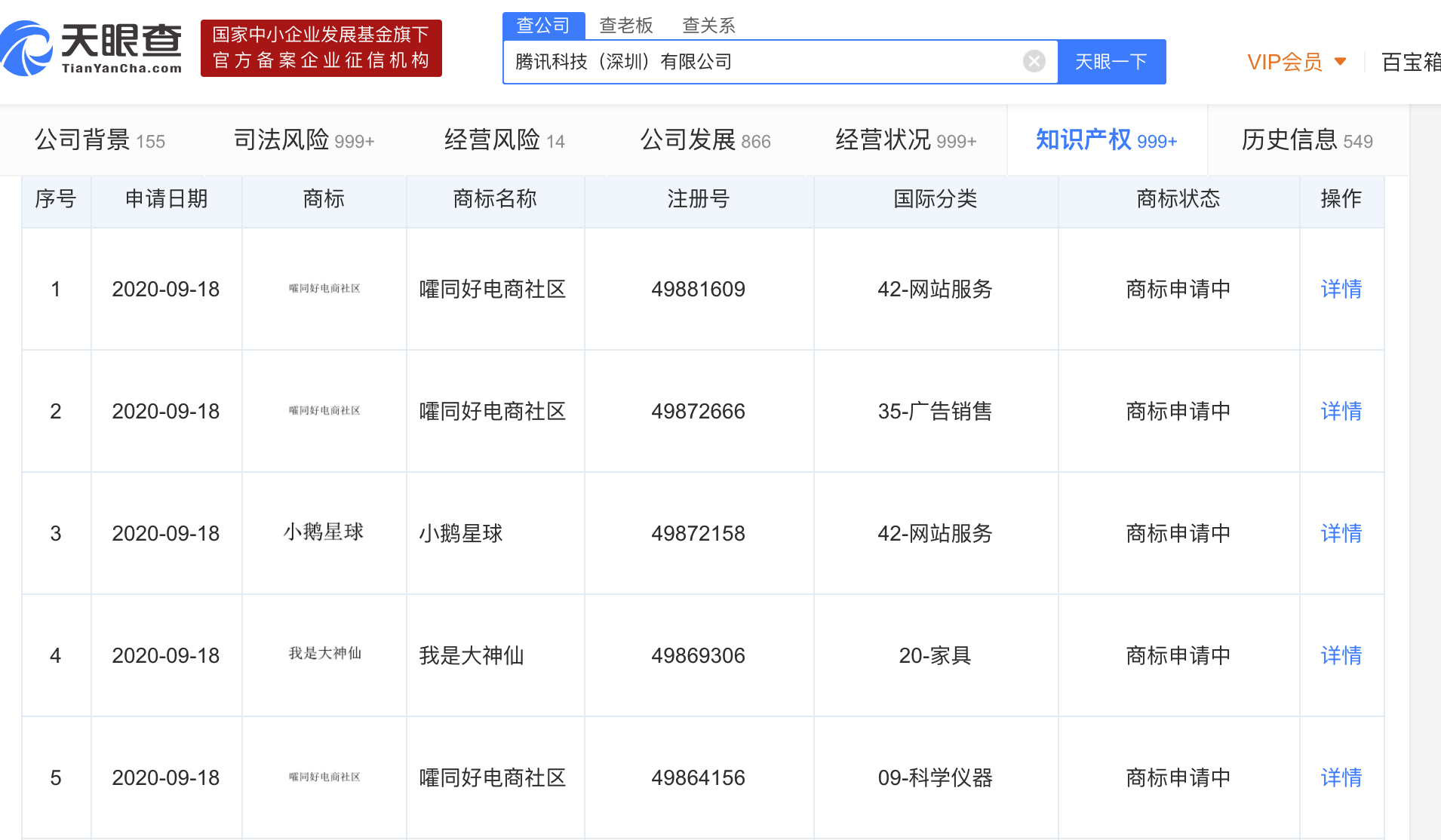
Task: Open 详情 for registration 49872158
Action: tap(1341, 533)
